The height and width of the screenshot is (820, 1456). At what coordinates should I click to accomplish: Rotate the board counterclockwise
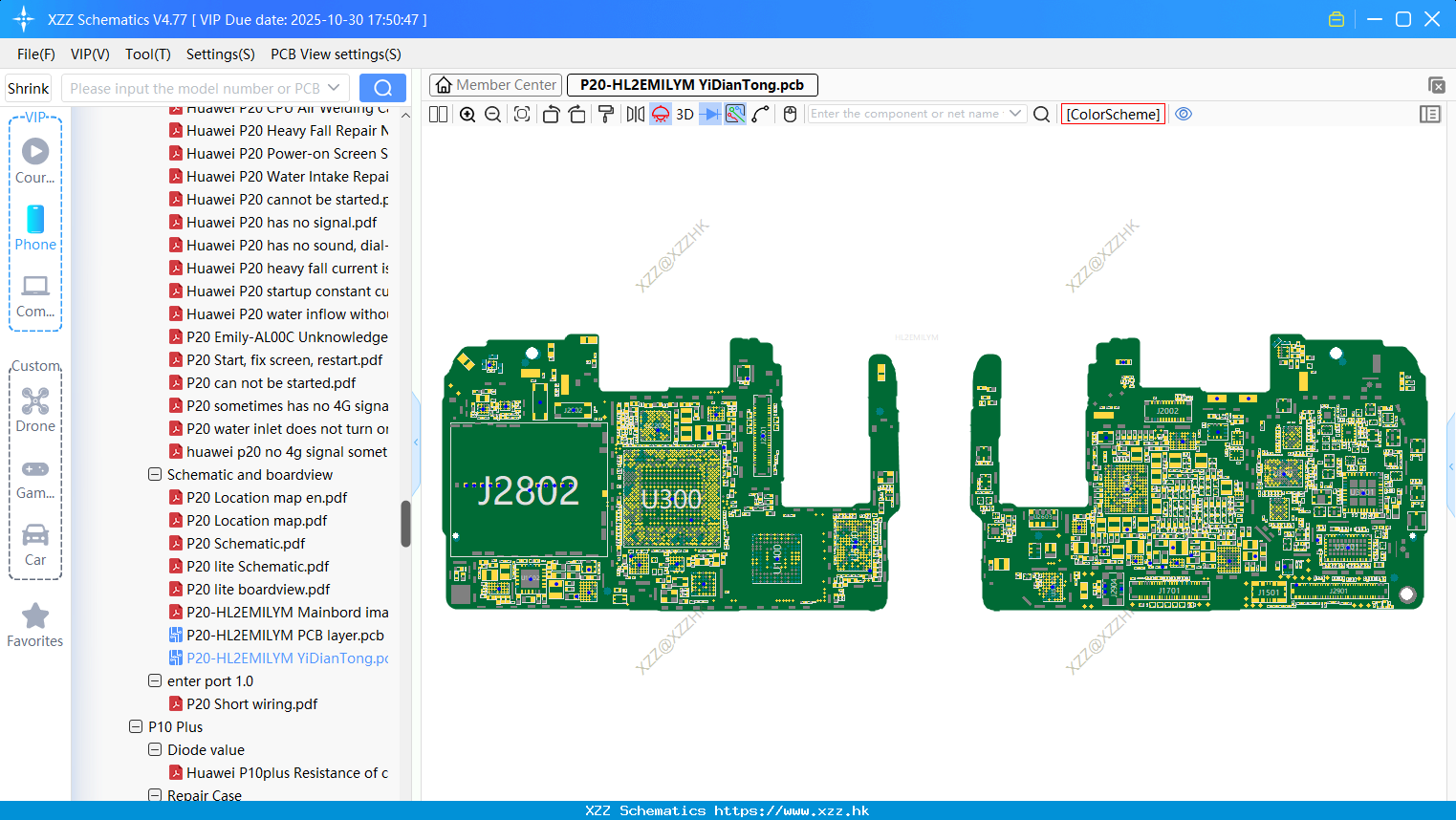click(551, 115)
